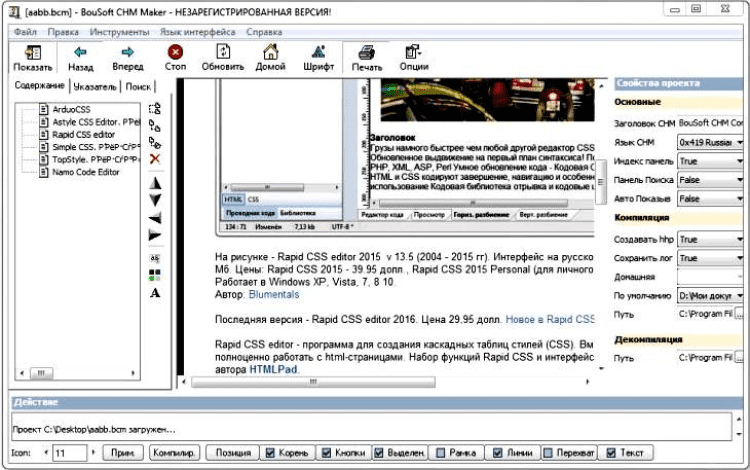Select the Rapid CSS editor tree item
The image size is (750, 470).
(x=84, y=134)
